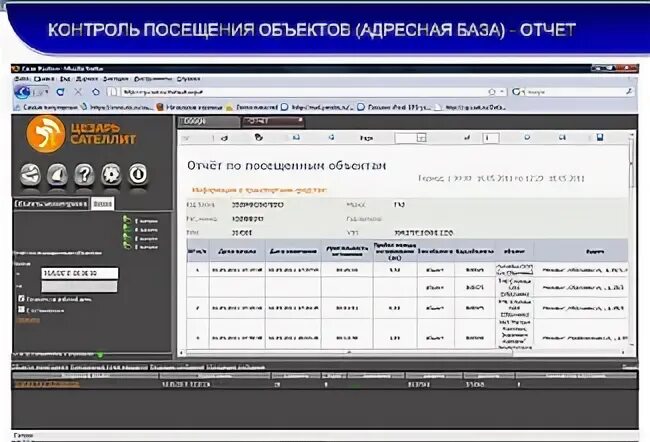This screenshot has width=650, height=442.
Task: Select the white second tab in the left panel
Action: (x=102, y=204)
